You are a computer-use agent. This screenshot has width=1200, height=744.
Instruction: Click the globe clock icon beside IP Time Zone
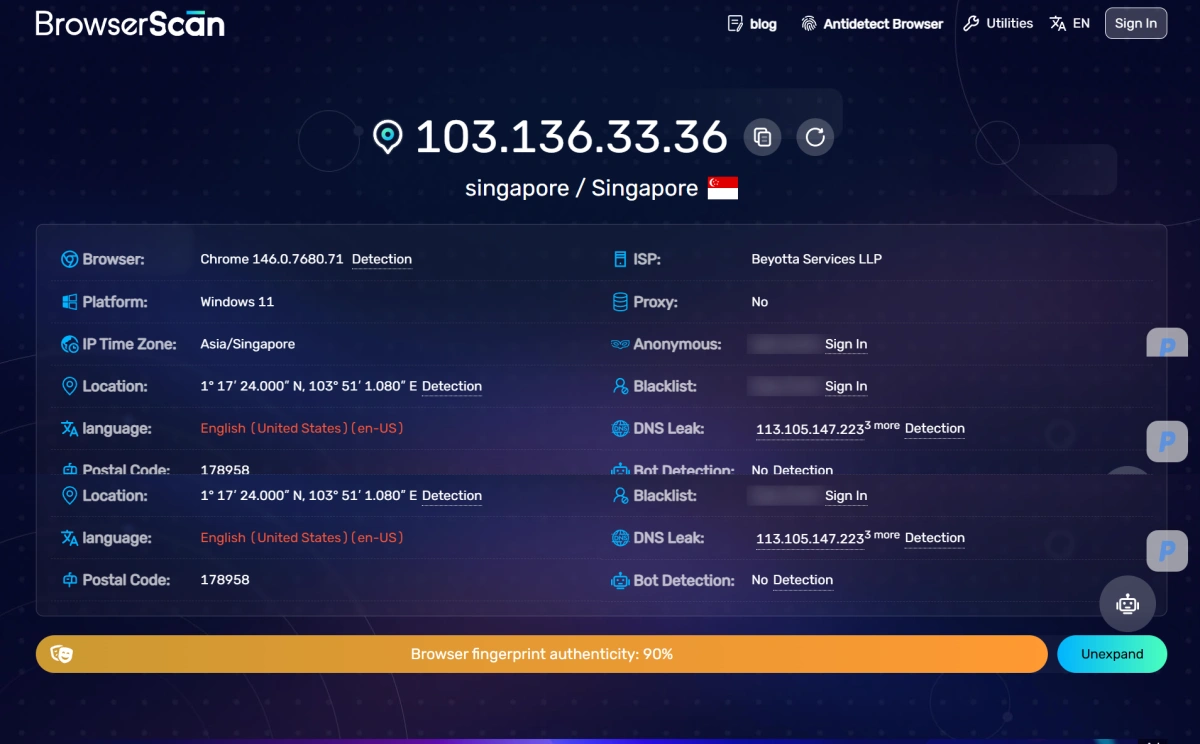(x=70, y=344)
